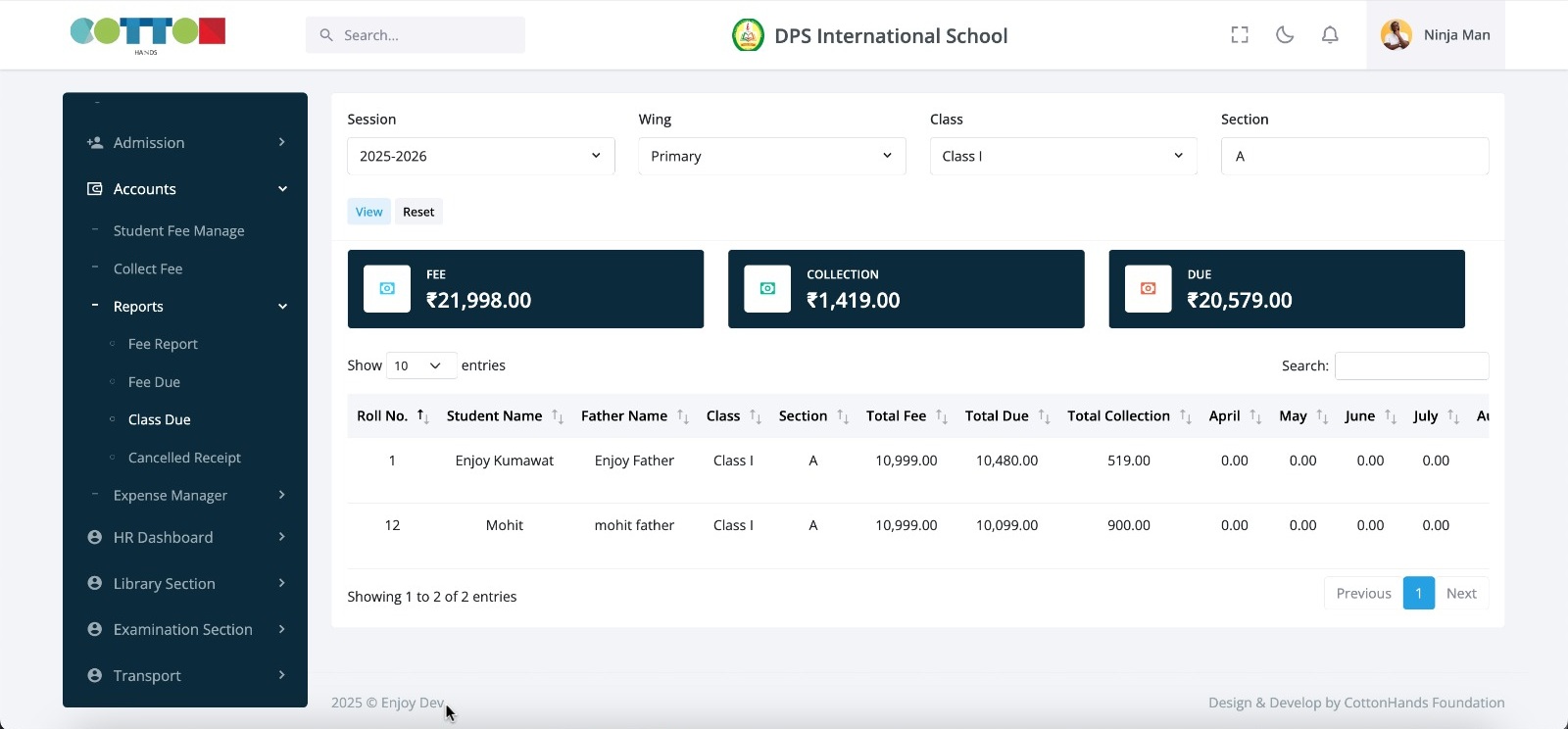Click the DUE card money icon
This screenshot has width=1568, height=729.
(x=1148, y=289)
